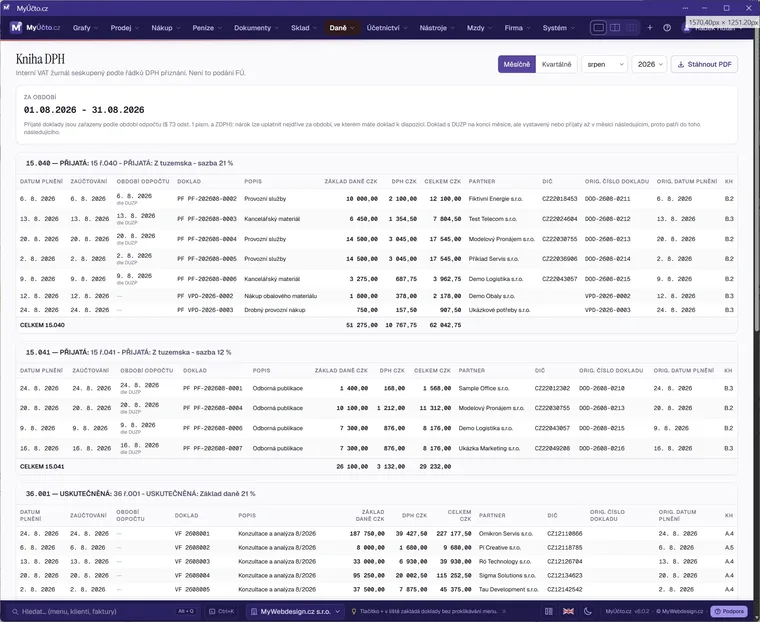This screenshot has height=622, width=760.
Task: Dismiss the tip message with X
Action: click(504, 611)
